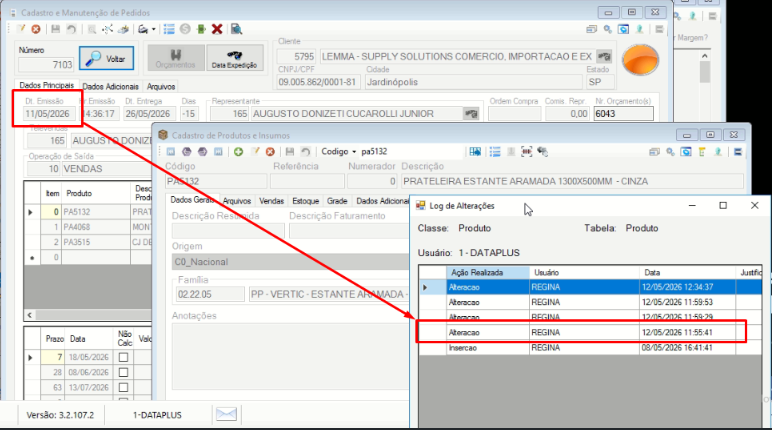Select the Insercao log row 08/05/2026
This screenshot has width=772, height=430.
click(x=590, y=348)
